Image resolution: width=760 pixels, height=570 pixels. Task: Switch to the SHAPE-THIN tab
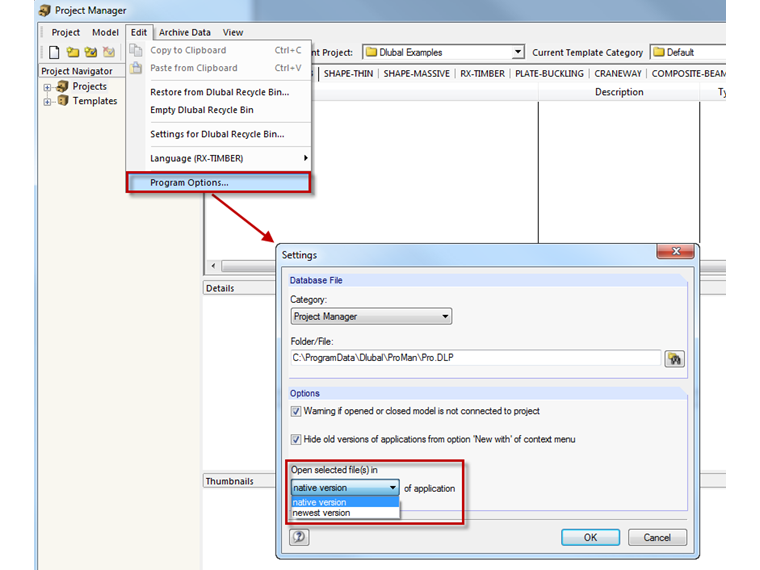click(348, 74)
